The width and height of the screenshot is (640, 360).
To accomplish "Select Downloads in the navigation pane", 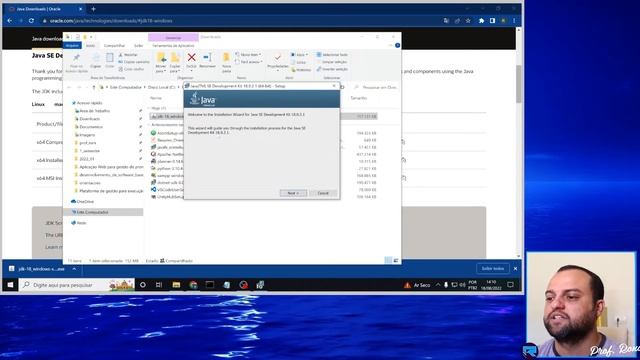I will (x=87, y=119).
